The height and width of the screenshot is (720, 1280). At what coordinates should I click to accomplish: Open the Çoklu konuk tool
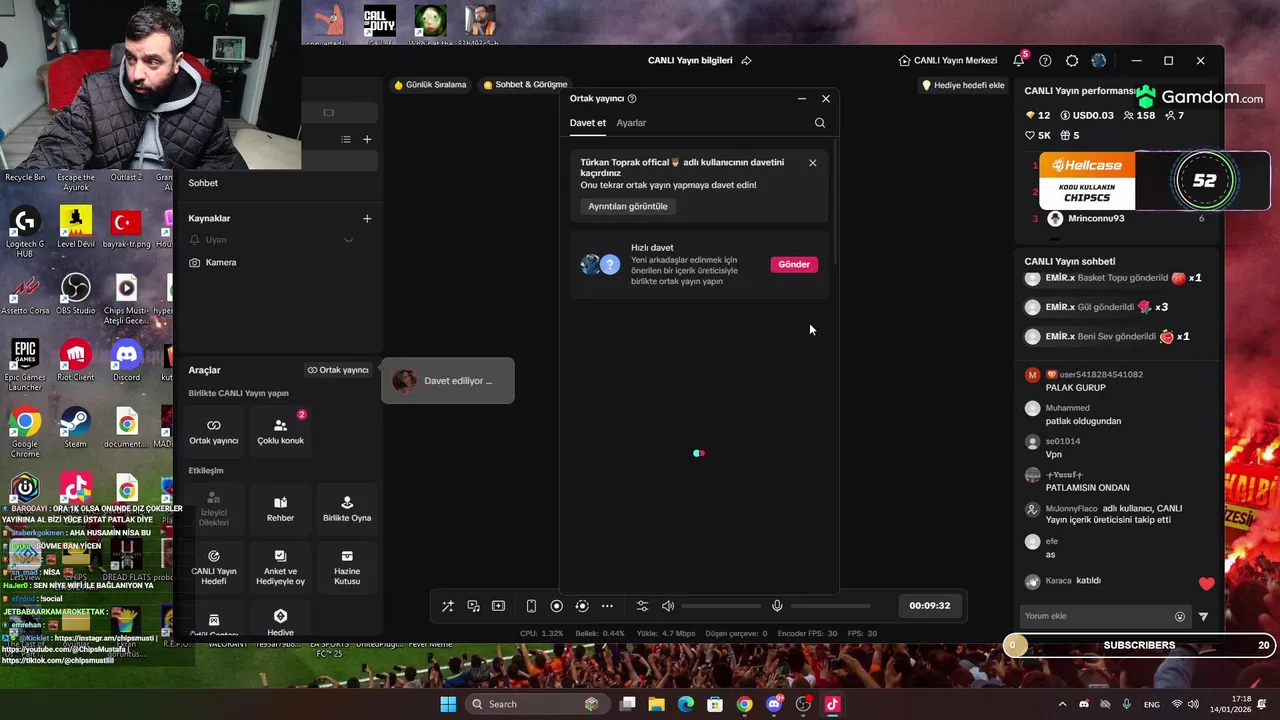tap(280, 432)
